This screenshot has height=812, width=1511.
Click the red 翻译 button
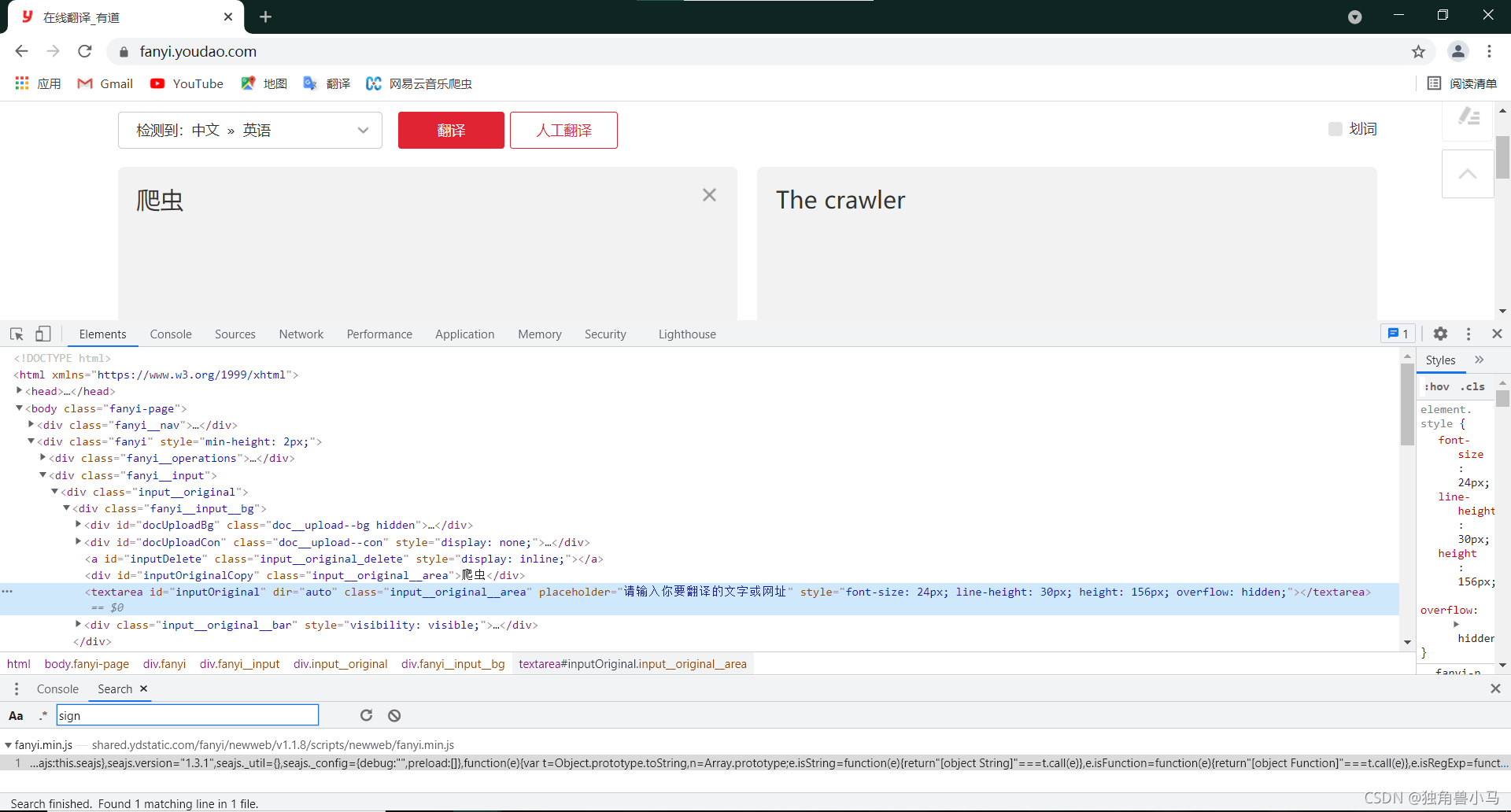(x=451, y=130)
